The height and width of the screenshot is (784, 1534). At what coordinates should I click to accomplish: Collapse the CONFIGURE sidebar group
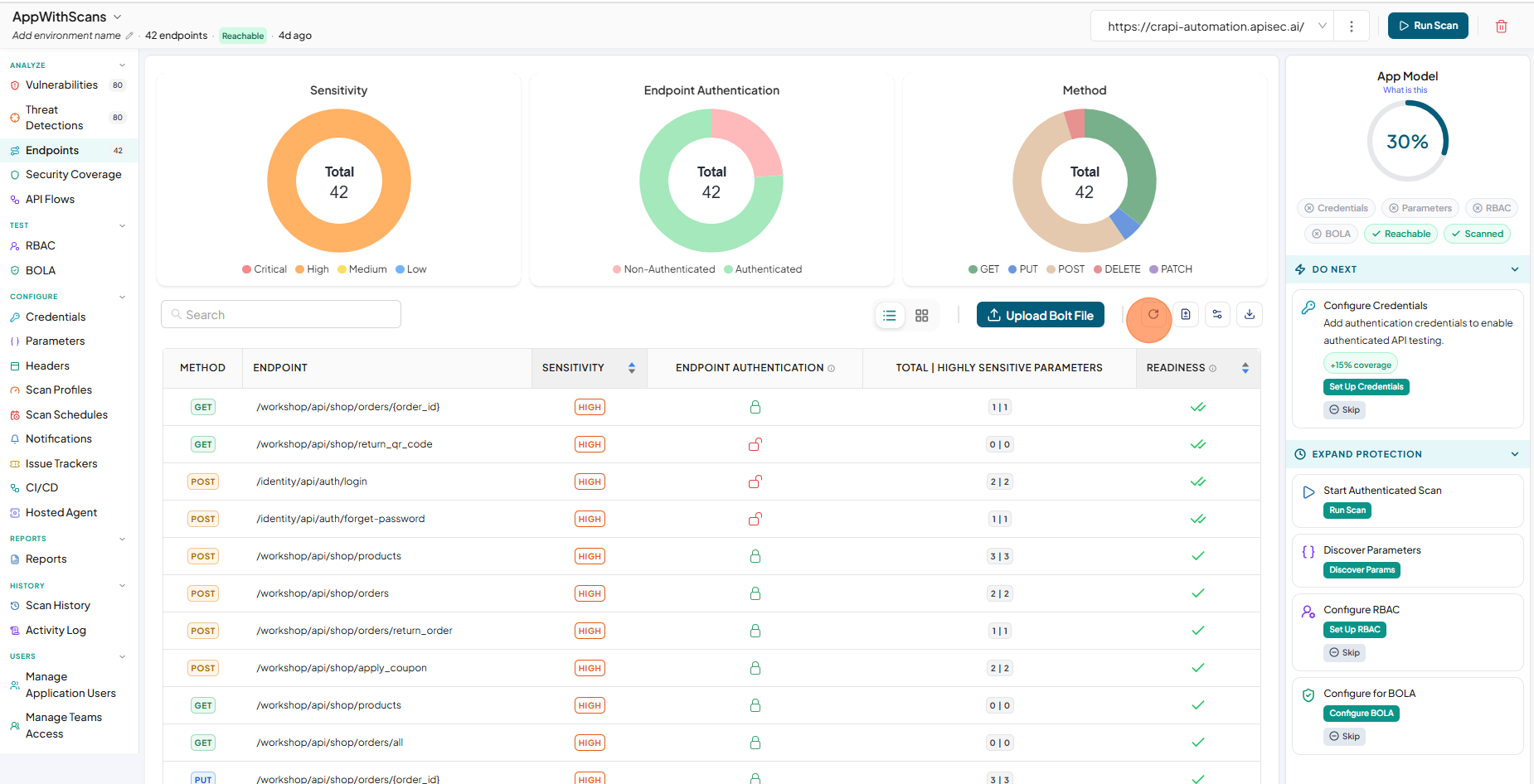click(123, 297)
